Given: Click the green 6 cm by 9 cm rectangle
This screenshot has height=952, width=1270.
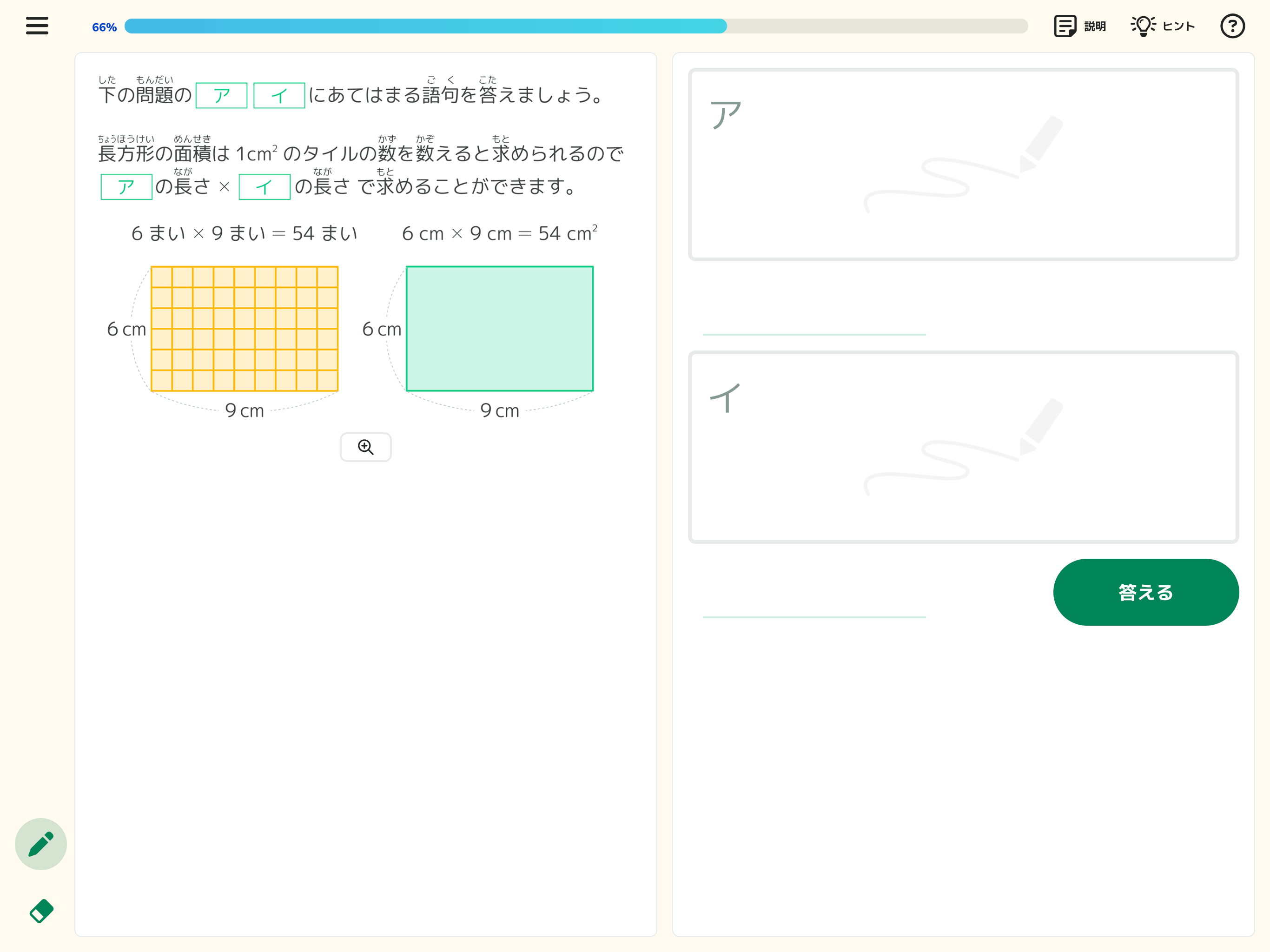Looking at the screenshot, I should 500,329.
